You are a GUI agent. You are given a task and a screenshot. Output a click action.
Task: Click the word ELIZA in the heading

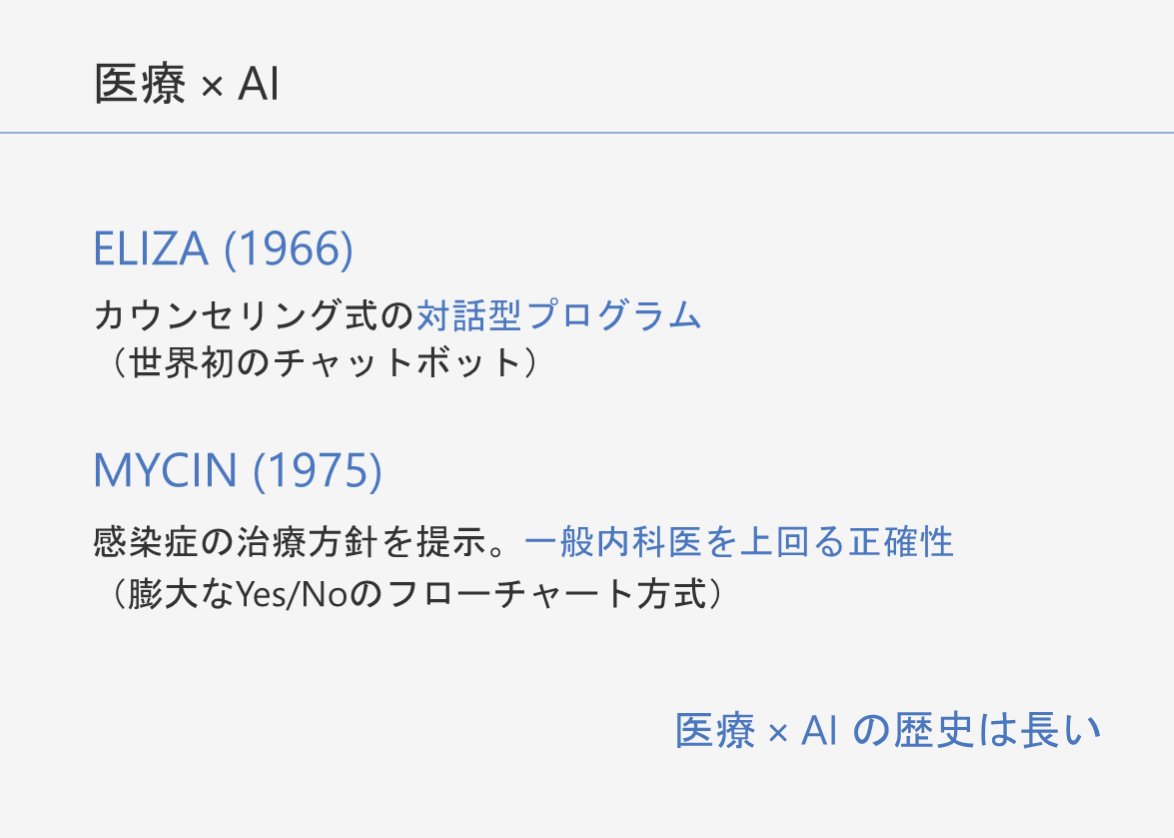click(x=151, y=249)
